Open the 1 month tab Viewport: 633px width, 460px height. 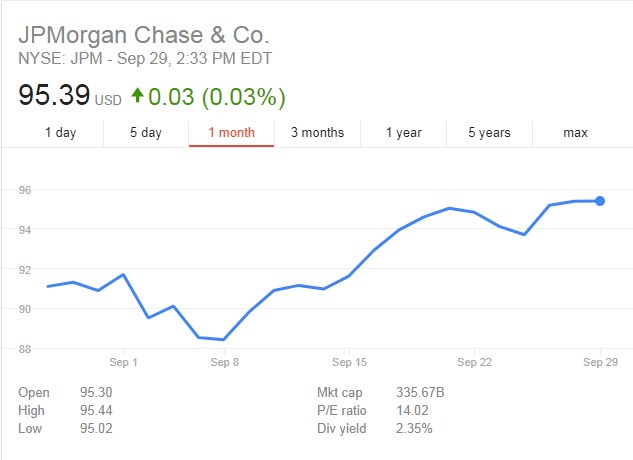pyautogui.click(x=231, y=132)
